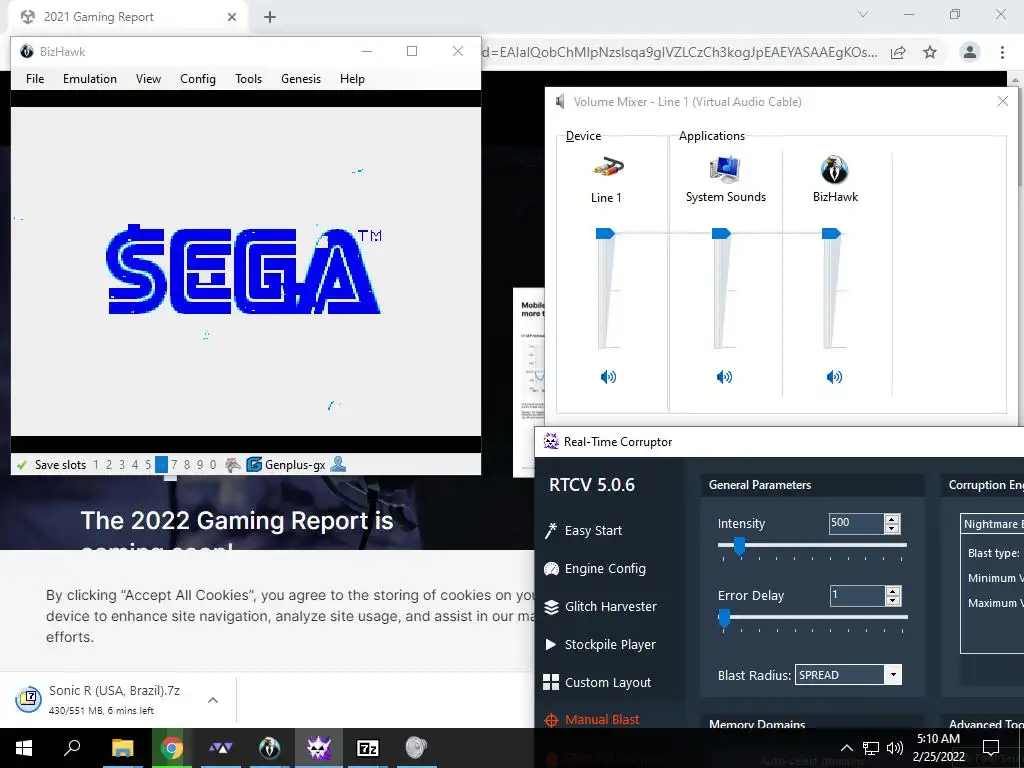Viewport: 1024px width, 768px height.
Task: Click the Line 1 volume slider handle
Action: click(605, 233)
